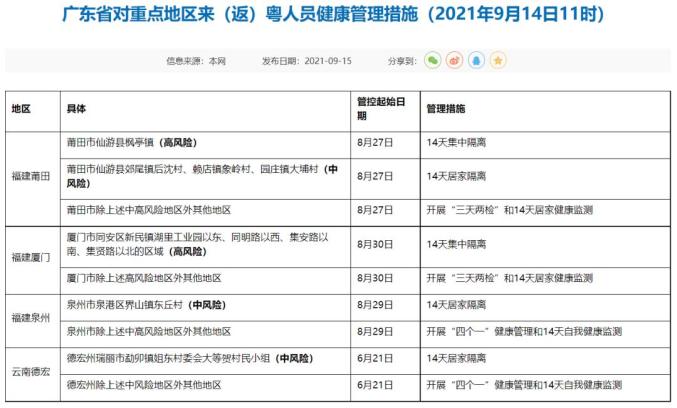
Task: Click the 发布日期：2021-09-15 text
Action: tap(307, 61)
